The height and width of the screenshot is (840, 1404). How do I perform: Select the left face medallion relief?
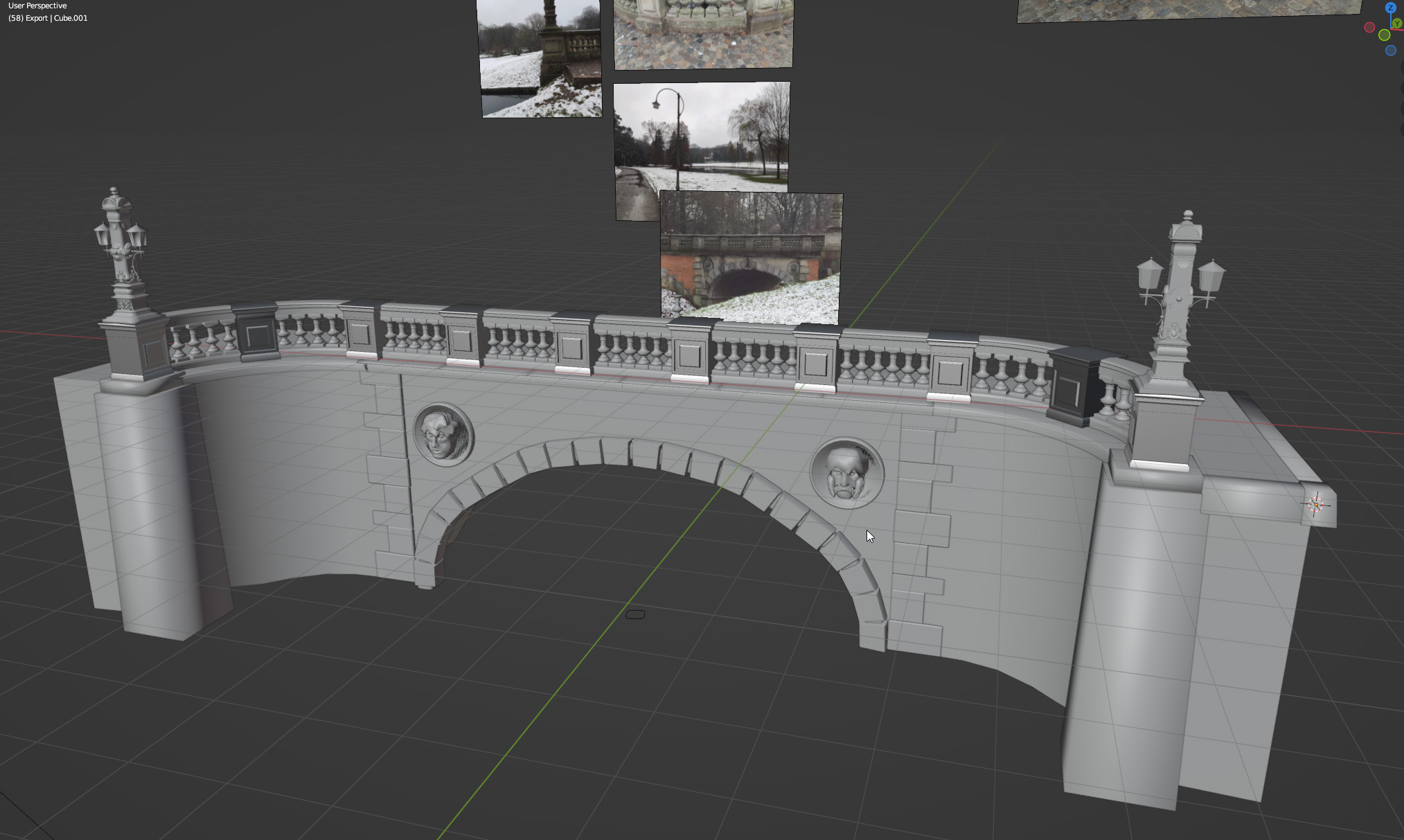[443, 435]
